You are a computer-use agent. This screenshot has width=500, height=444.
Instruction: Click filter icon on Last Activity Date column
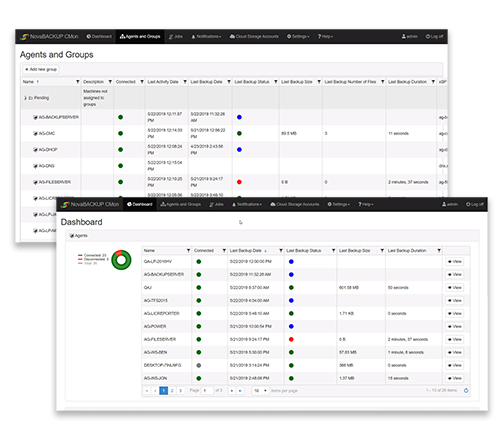pyautogui.click(x=185, y=82)
